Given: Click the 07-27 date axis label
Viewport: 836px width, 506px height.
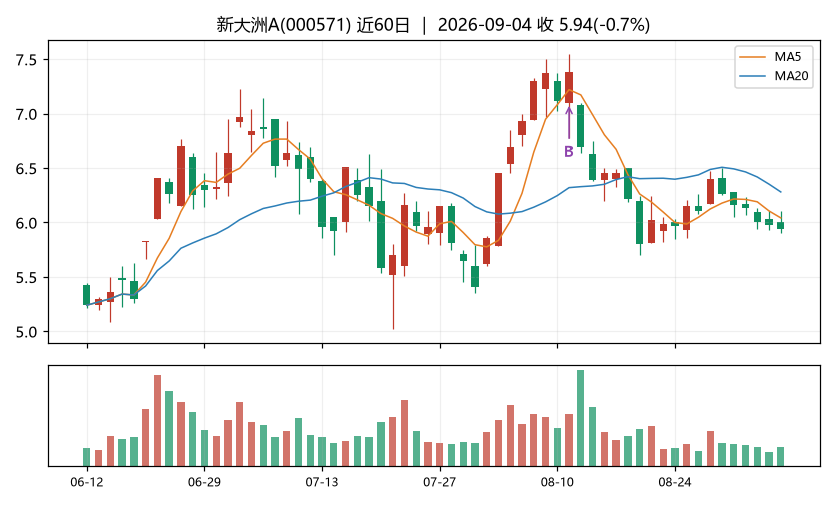Looking at the screenshot, I should (440, 482).
